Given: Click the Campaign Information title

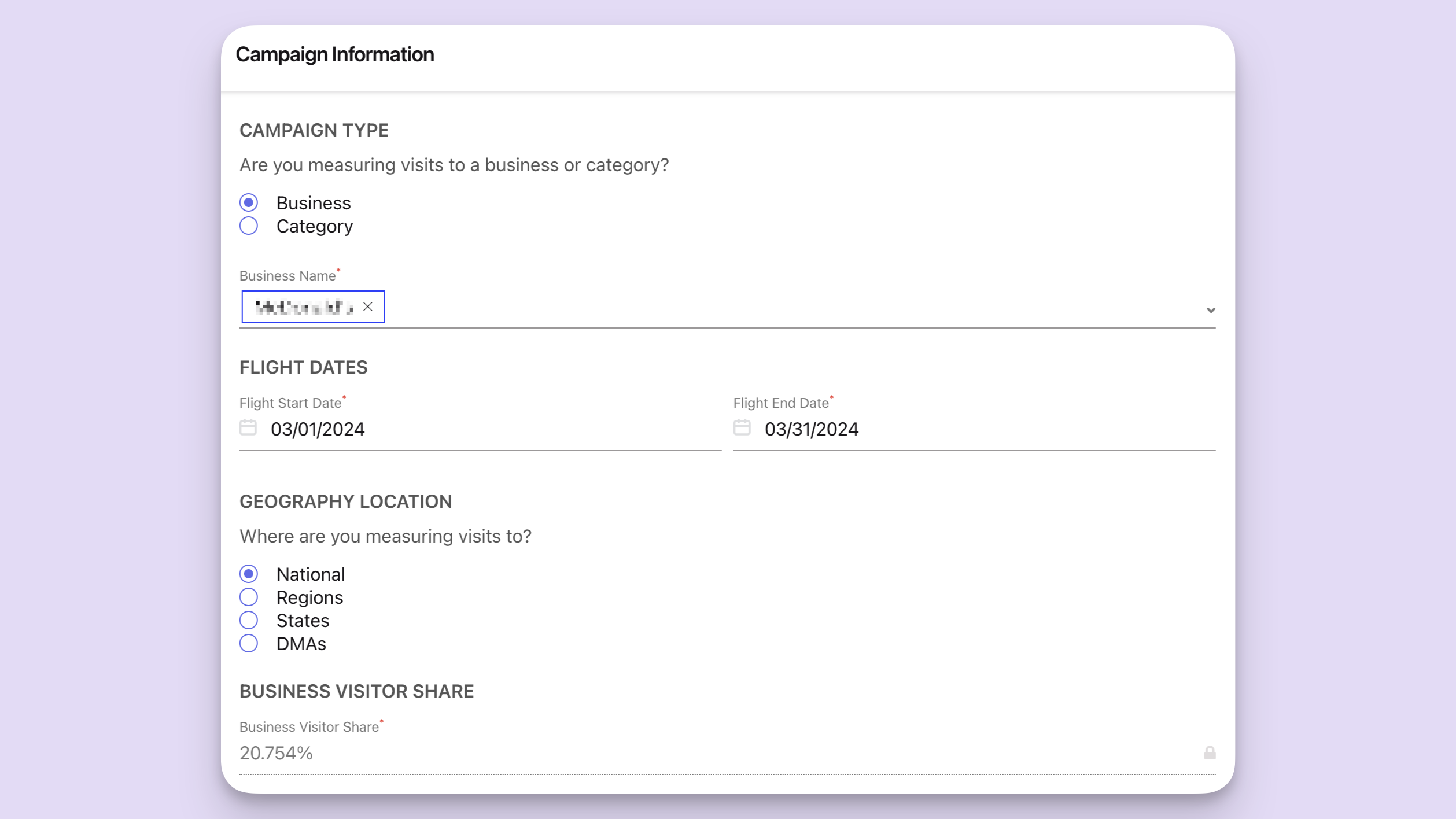Looking at the screenshot, I should [x=335, y=54].
